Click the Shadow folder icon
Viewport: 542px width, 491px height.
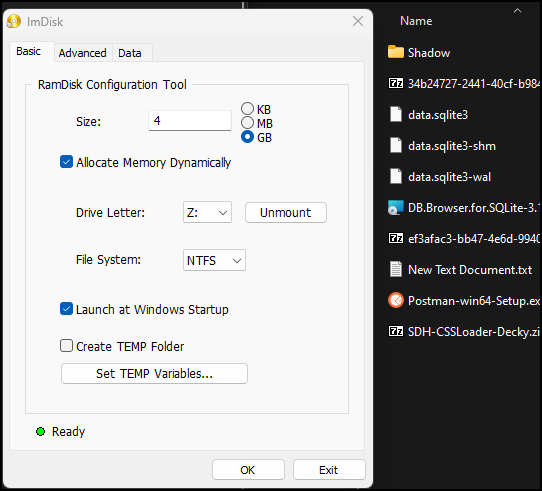395,52
